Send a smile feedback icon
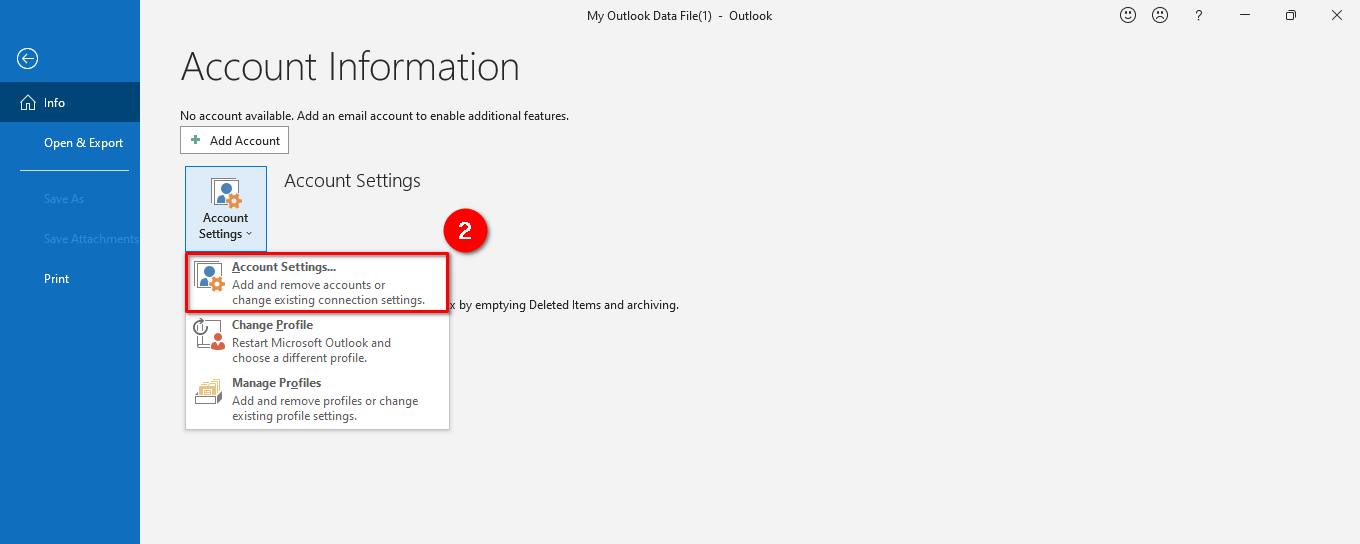 coord(1128,15)
